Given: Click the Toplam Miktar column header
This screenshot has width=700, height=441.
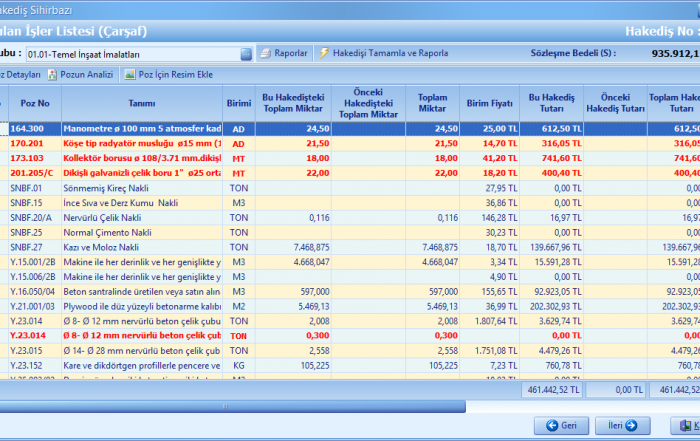Looking at the screenshot, I should click(431, 103).
